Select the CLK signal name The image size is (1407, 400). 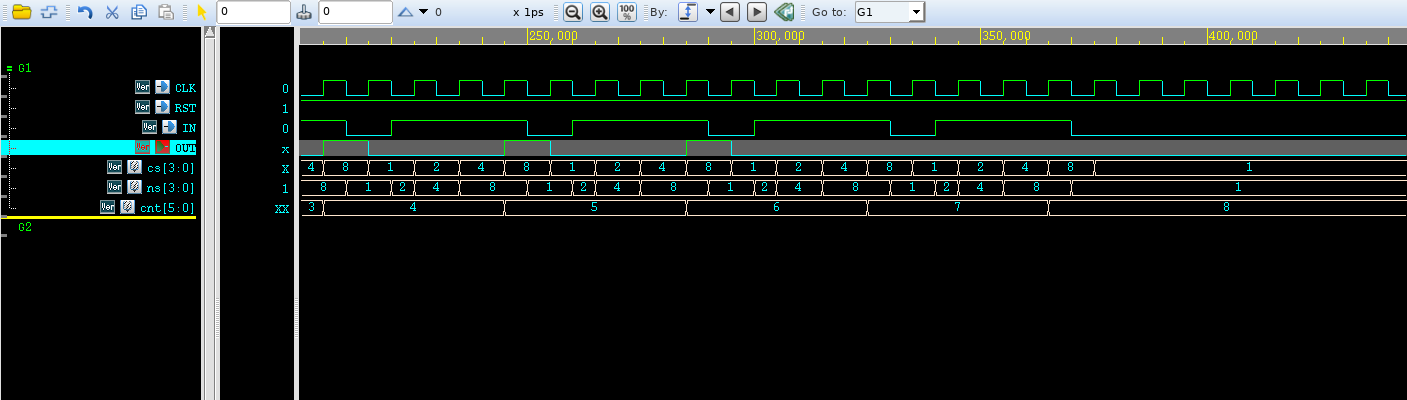(x=185, y=88)
